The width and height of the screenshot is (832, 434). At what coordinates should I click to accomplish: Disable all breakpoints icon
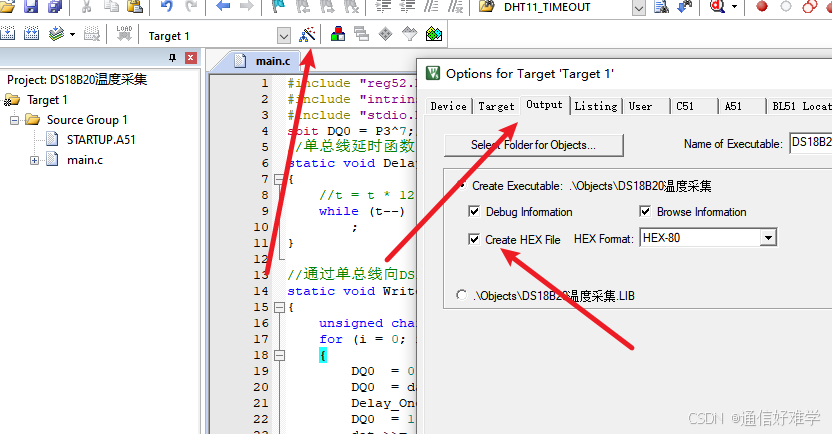810,6
